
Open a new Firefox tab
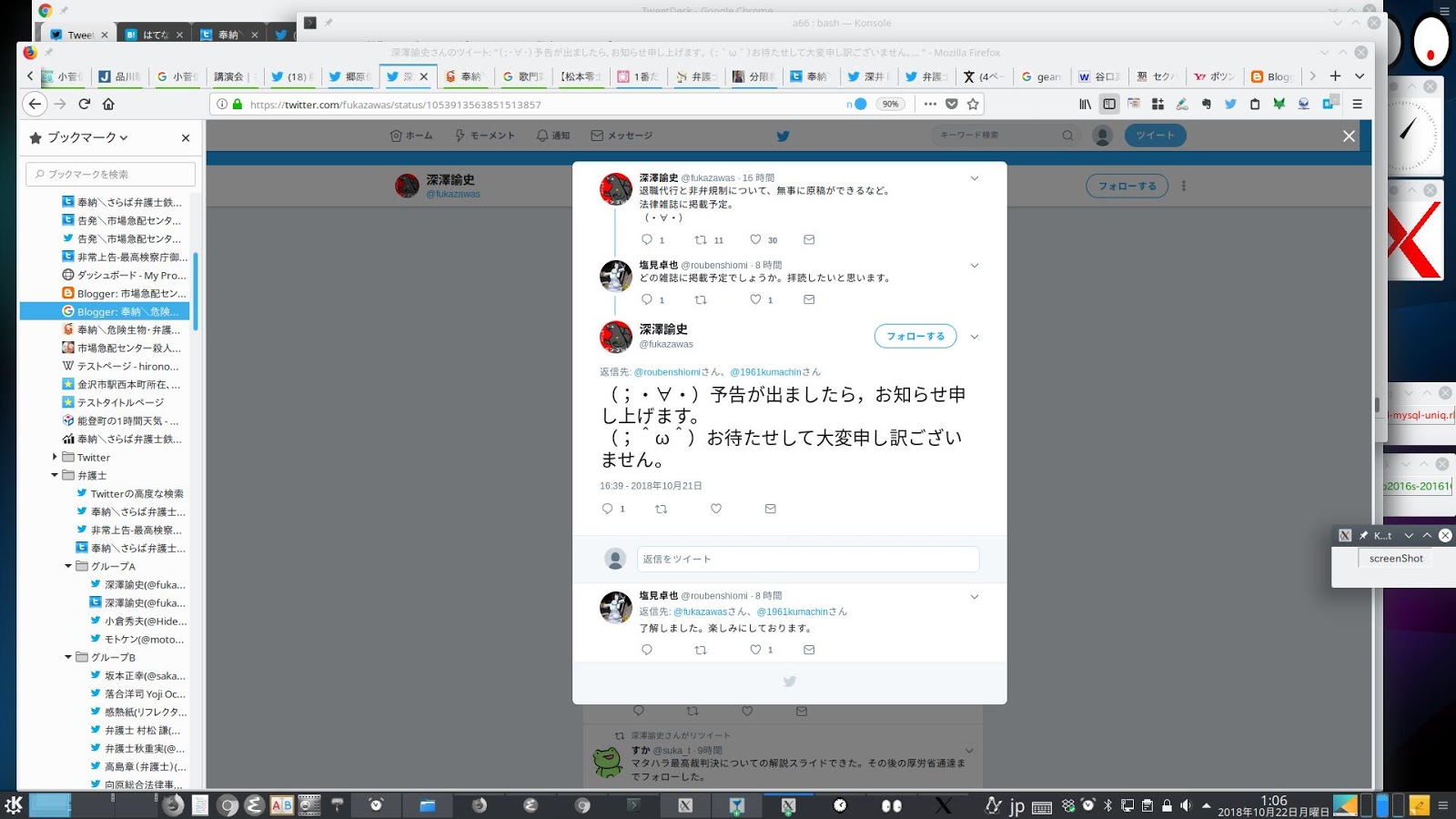[1335, 76]
